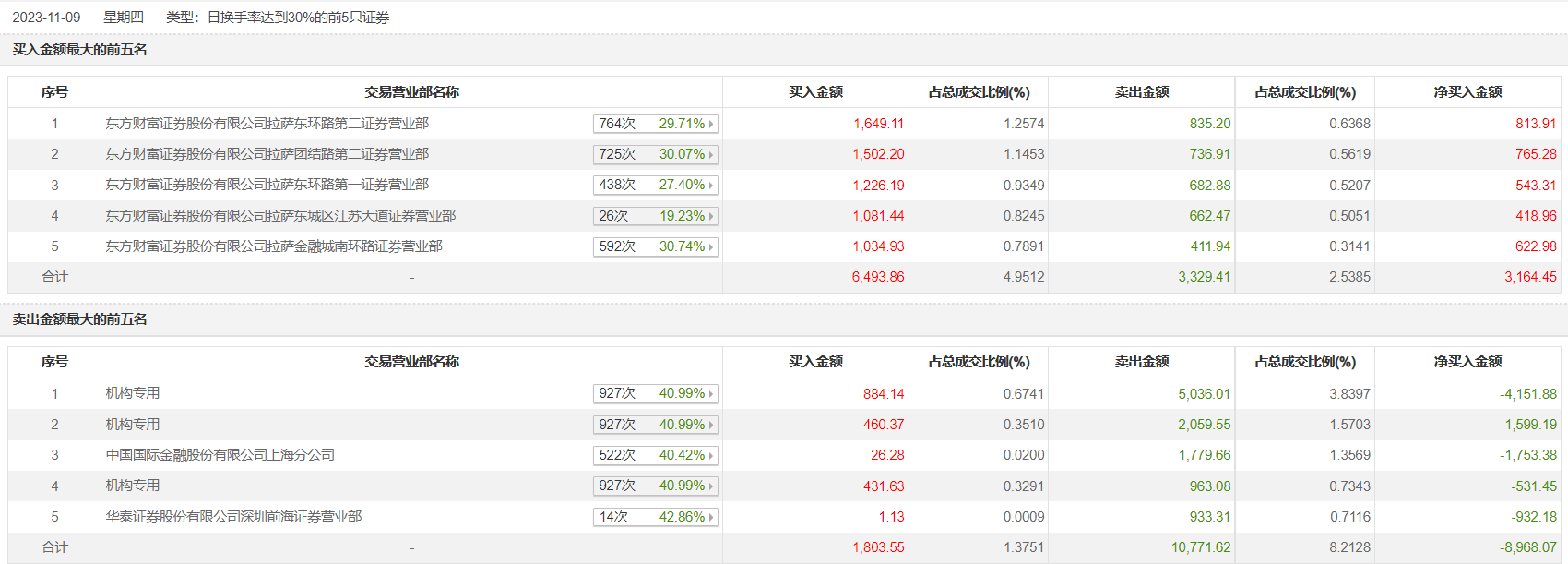
Task: Open the 438次 27.40% stats dropdown
Action: point(655,185)
